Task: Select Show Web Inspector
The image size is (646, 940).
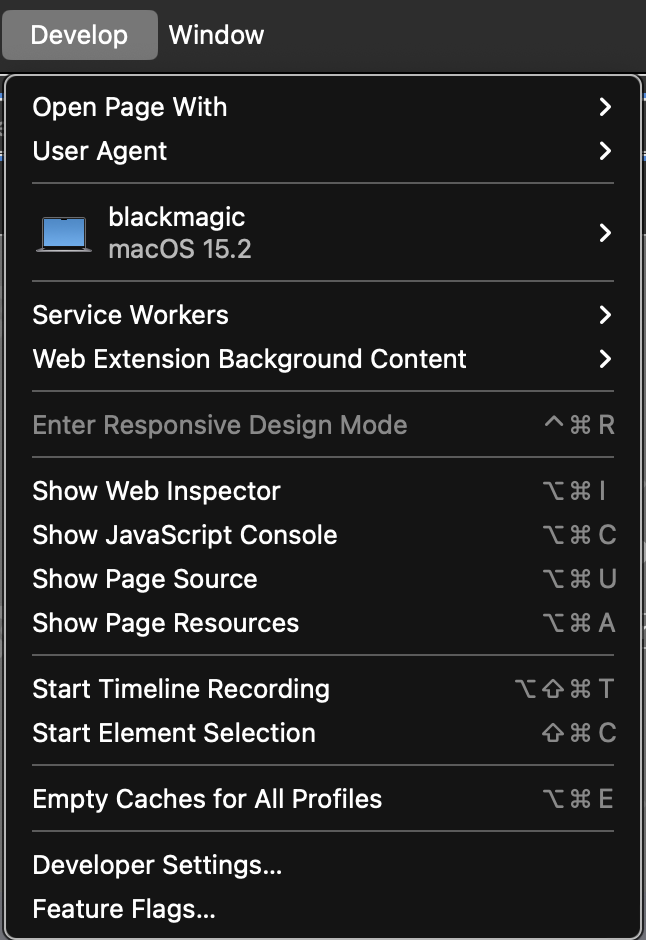Action: pyautogui.click(x=156, y=491)
